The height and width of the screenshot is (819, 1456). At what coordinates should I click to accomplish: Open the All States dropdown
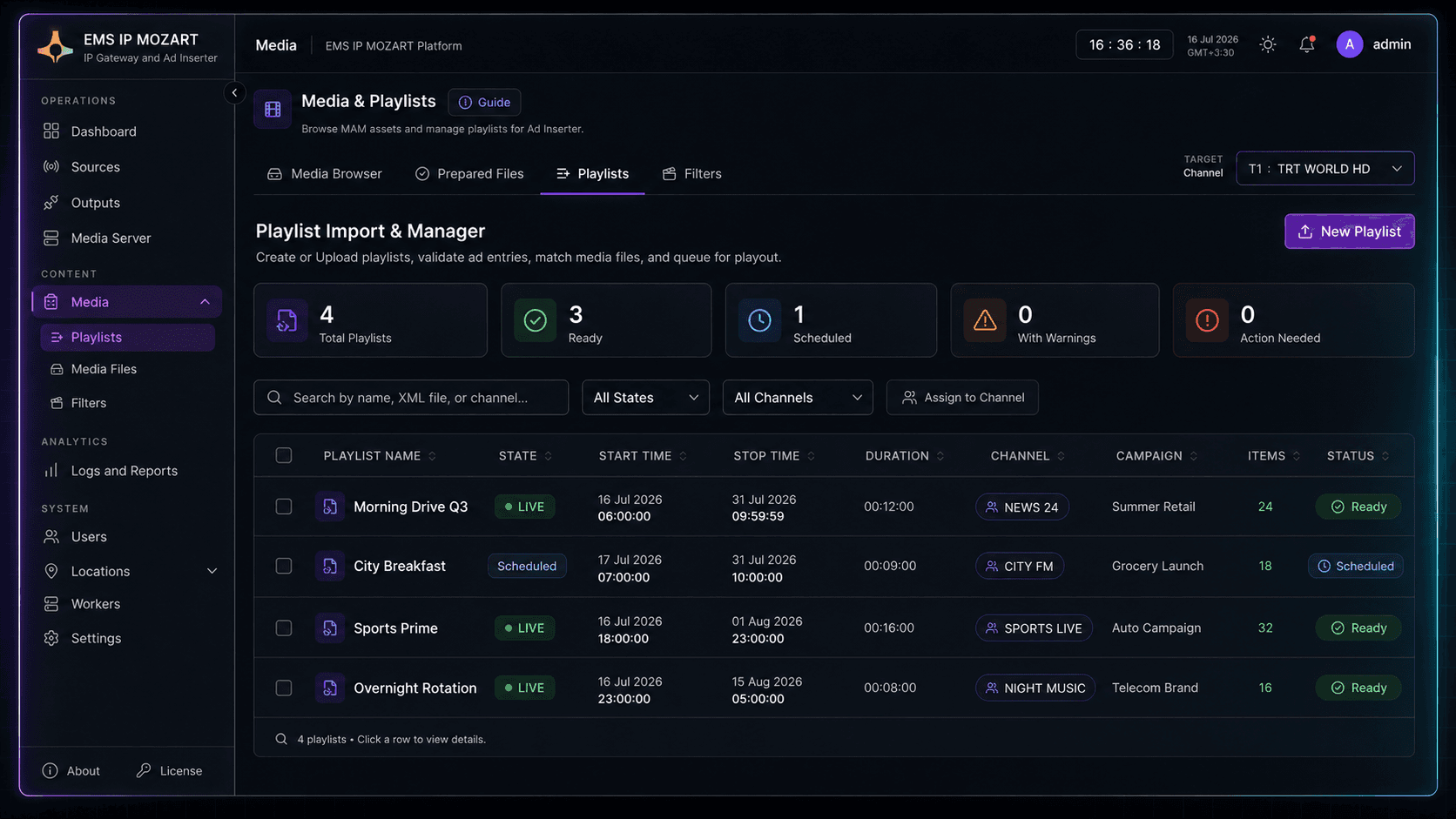pyautogui.click(x=645, y=397)
